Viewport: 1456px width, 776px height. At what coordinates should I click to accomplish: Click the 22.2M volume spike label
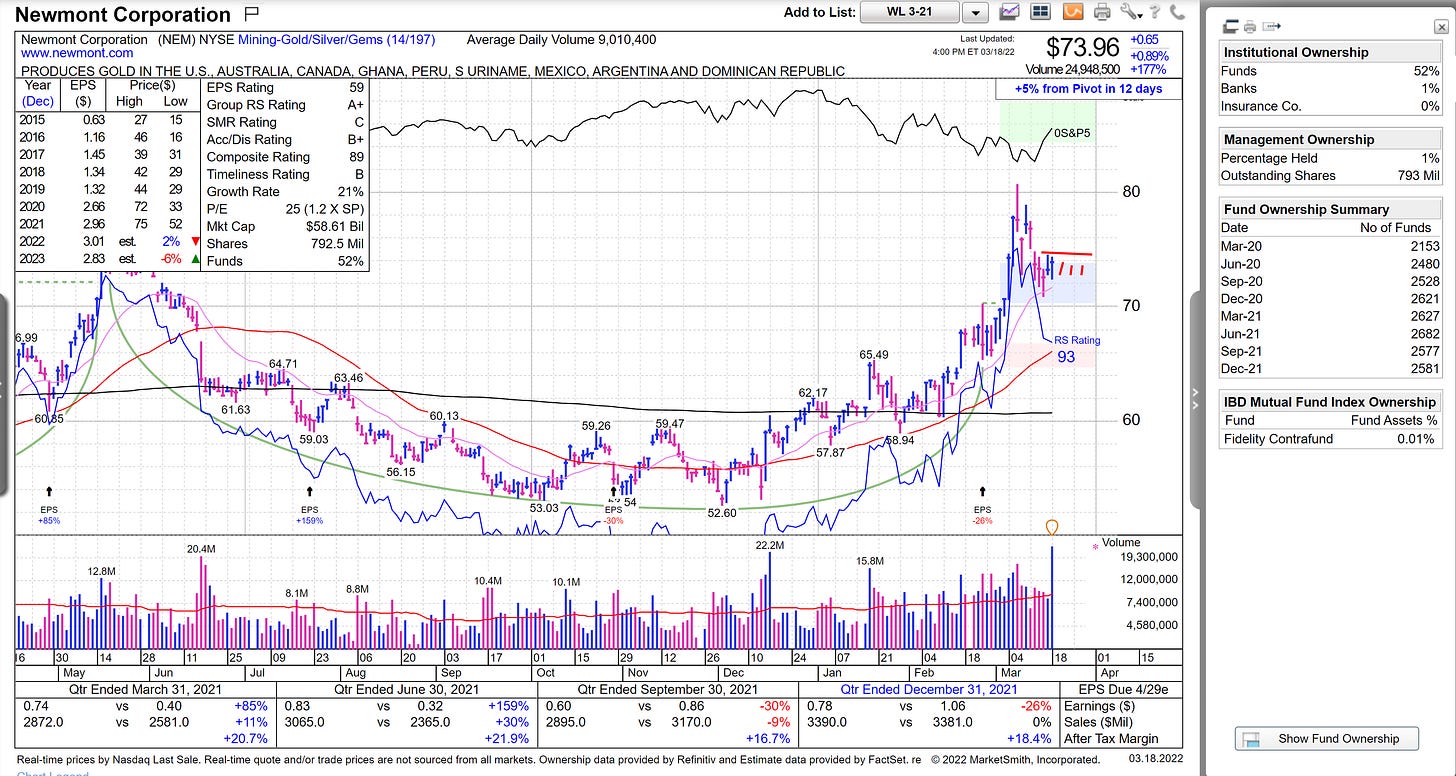coord(770,545)
